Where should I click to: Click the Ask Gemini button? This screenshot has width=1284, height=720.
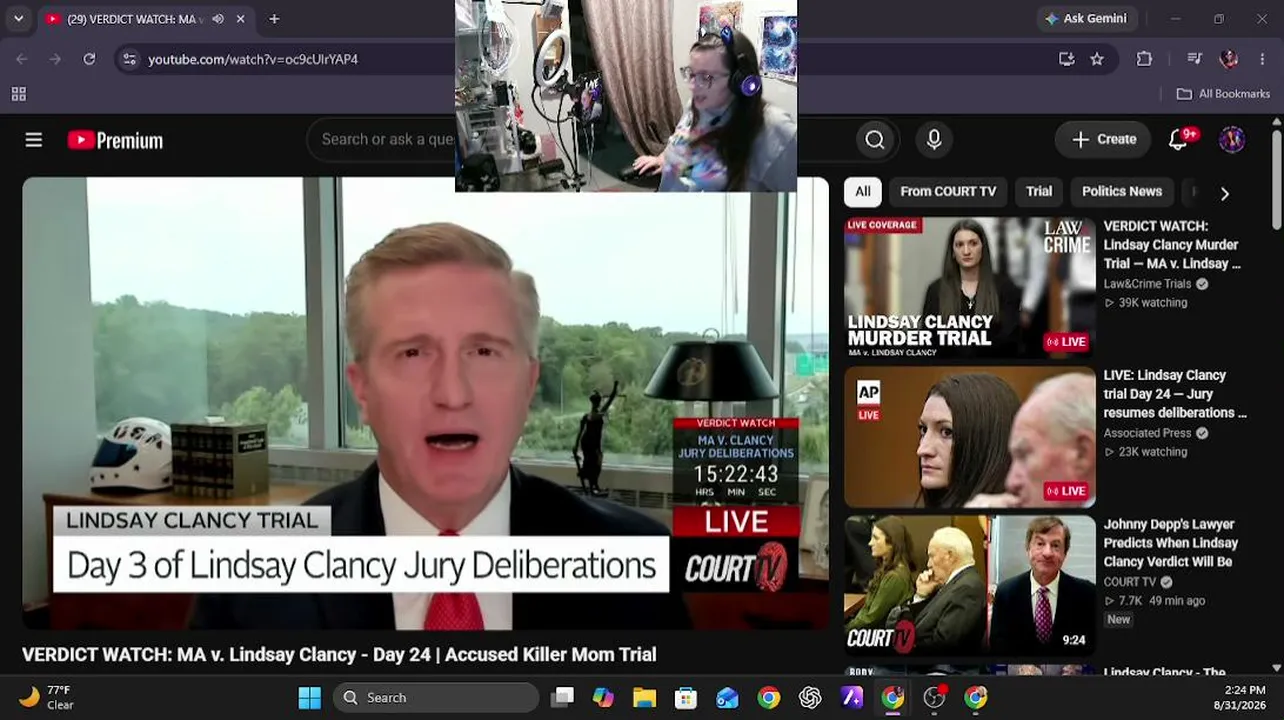(x=1085, y=19)
